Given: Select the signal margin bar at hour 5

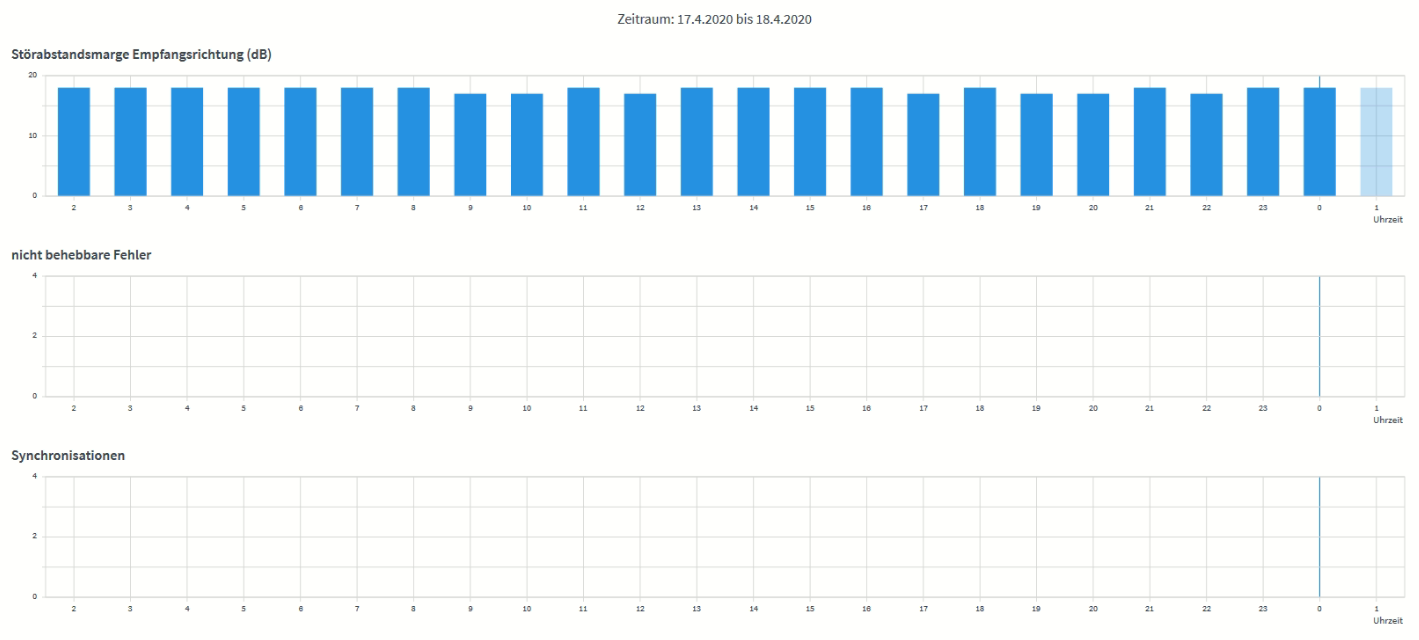Looking at the screenshot, I should [x=244, y=141].
